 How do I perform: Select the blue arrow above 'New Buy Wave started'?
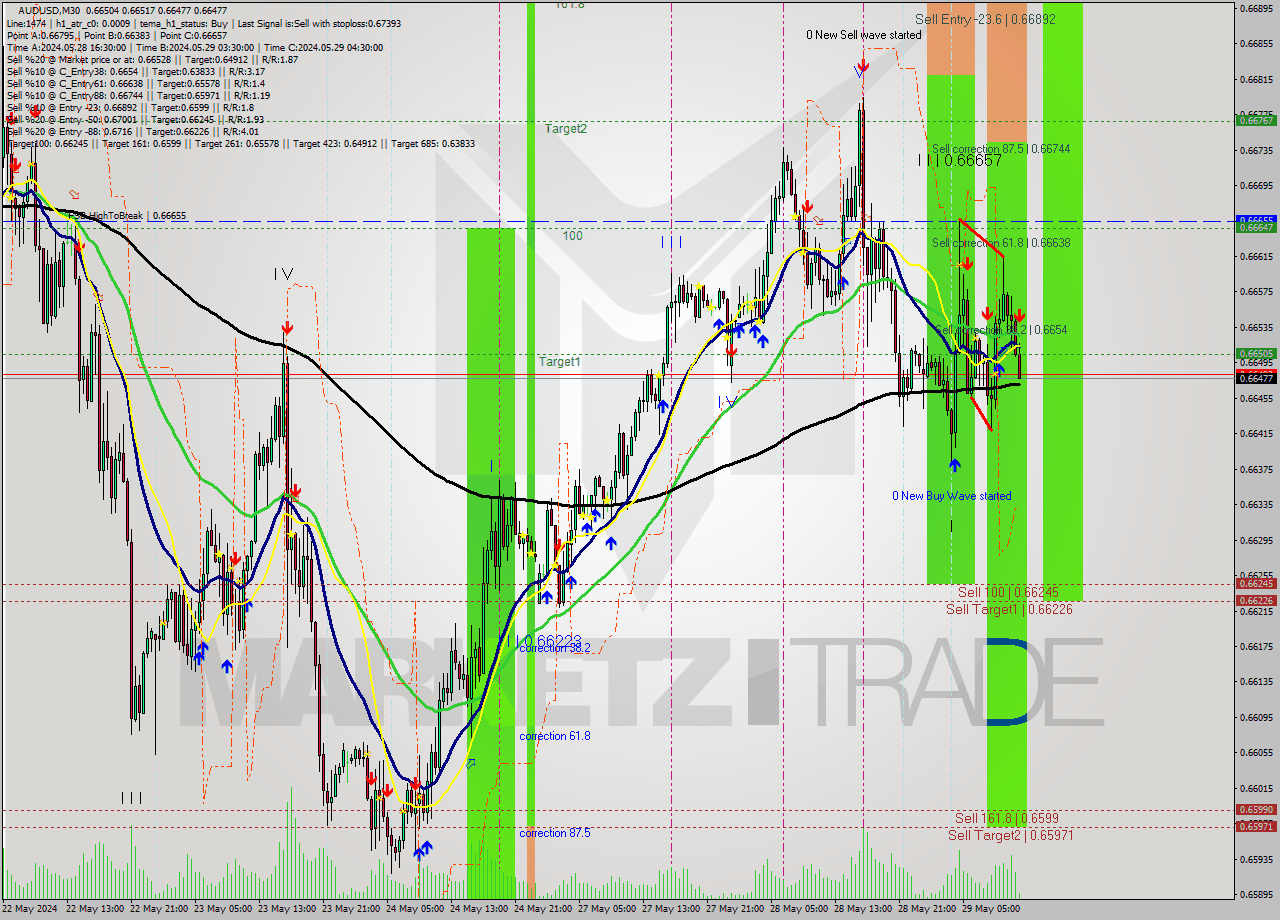[x=955, y=465]
